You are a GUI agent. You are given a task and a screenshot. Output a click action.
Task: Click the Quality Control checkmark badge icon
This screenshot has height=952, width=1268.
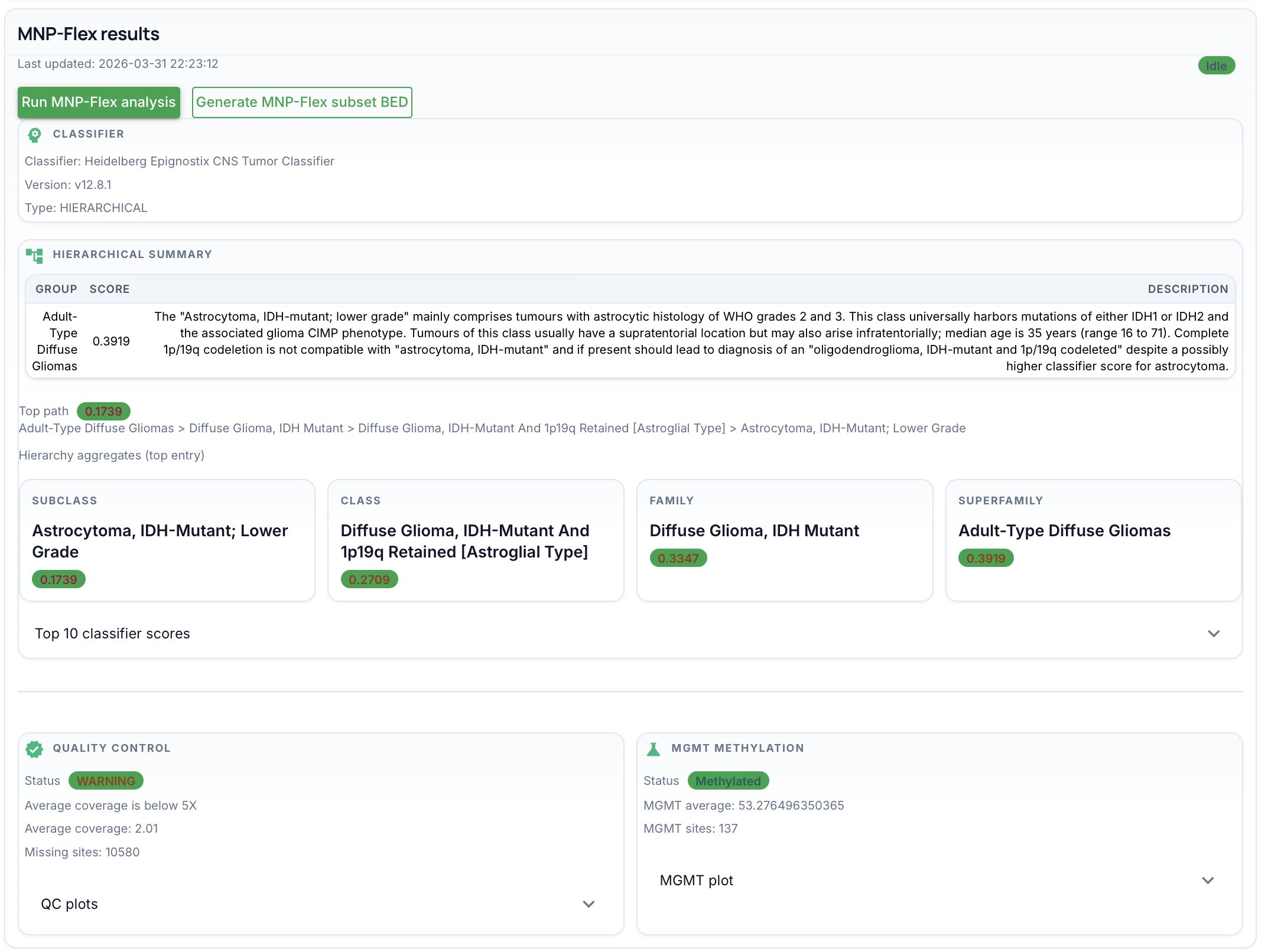pyautogui.click(x=34, y=749)
